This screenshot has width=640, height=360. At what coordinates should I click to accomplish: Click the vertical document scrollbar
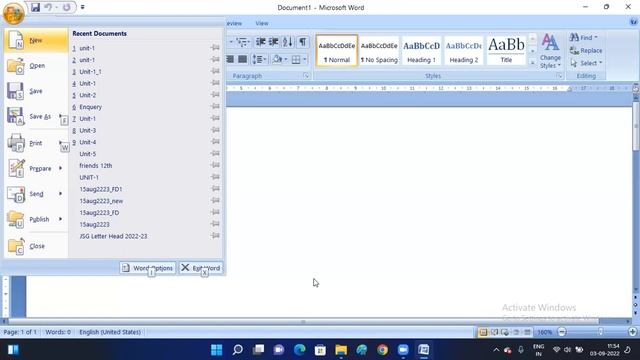pos(636,125)
